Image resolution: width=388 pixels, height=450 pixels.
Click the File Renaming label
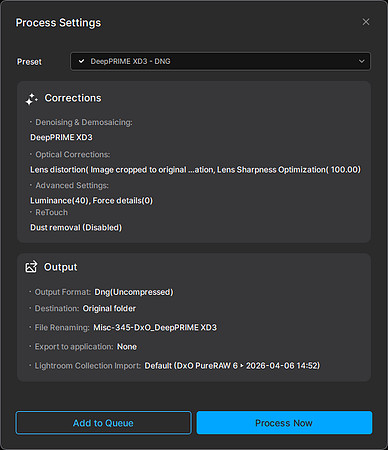tap(62, 328)
